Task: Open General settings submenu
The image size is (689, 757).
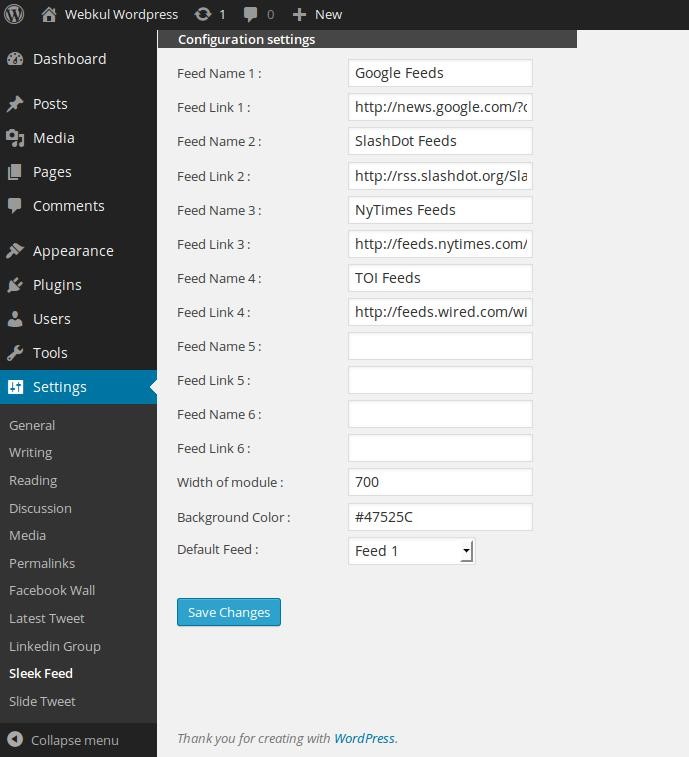Action: pyautogui.click(x=32, y=425)
